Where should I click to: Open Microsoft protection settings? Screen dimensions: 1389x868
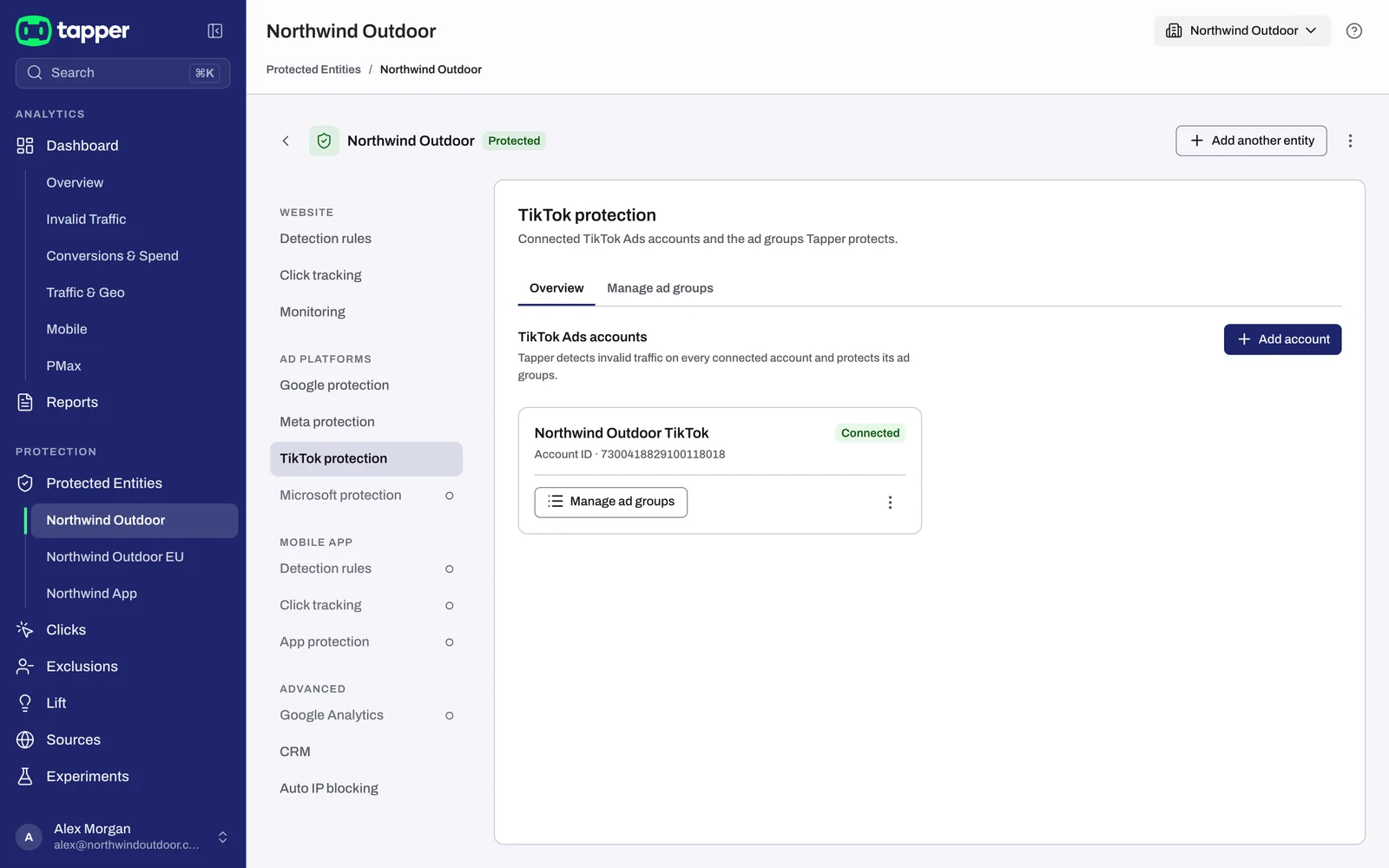tap(366, 496)
